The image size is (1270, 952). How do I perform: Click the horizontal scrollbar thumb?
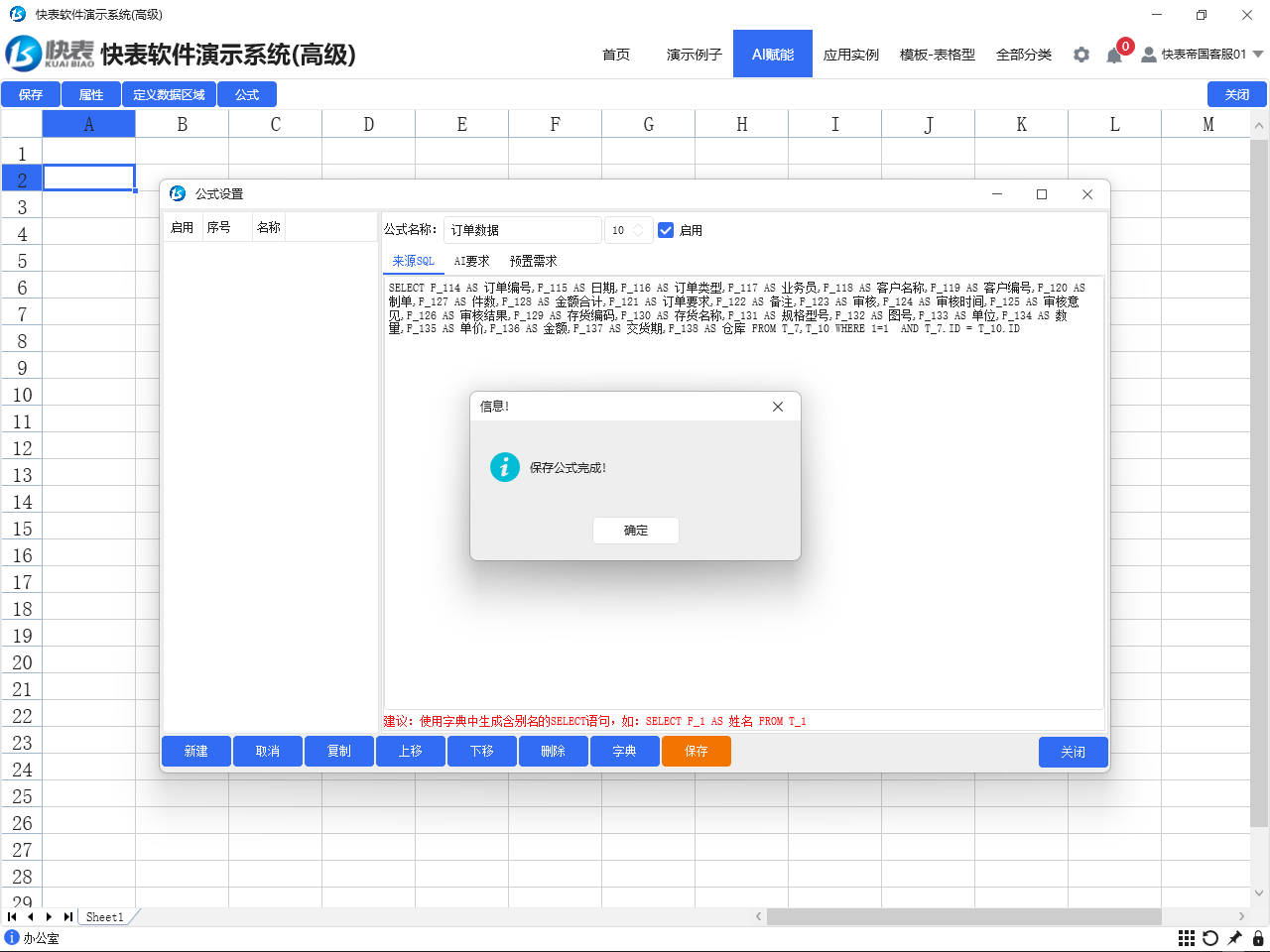tap(963, 916)
